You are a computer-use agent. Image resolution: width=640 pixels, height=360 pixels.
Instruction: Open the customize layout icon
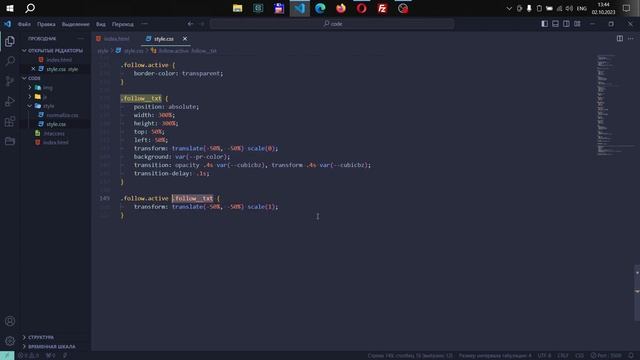click(x=577, y=24)
